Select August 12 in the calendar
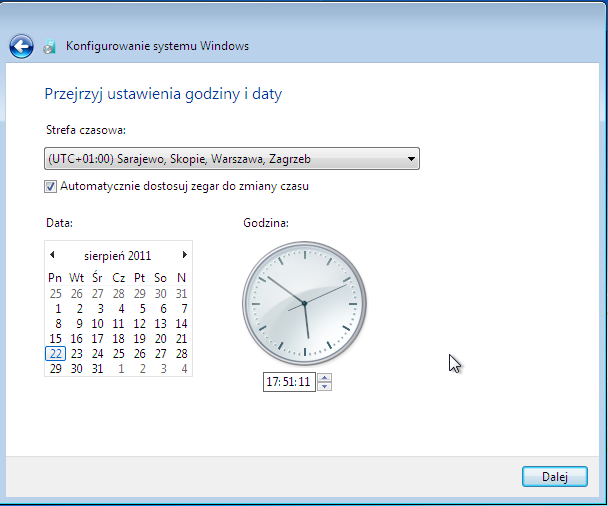This screenshot has height=506, width=608. (139, 324)
